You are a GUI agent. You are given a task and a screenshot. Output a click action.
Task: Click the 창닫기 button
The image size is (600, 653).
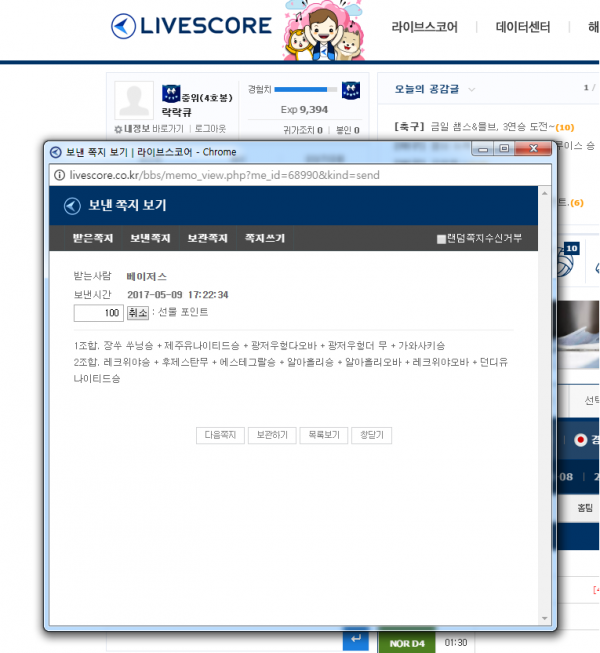[371, 435]
